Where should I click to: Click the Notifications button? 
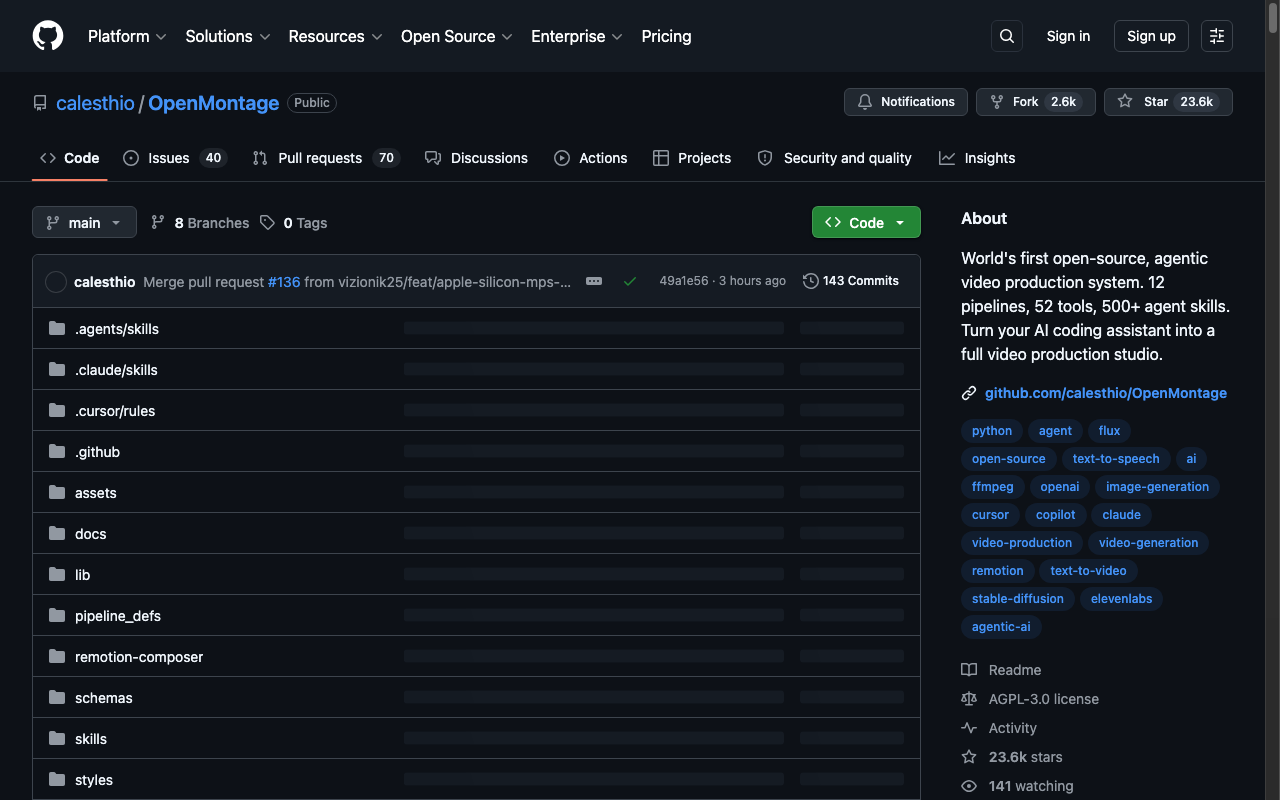coord(906,102)
